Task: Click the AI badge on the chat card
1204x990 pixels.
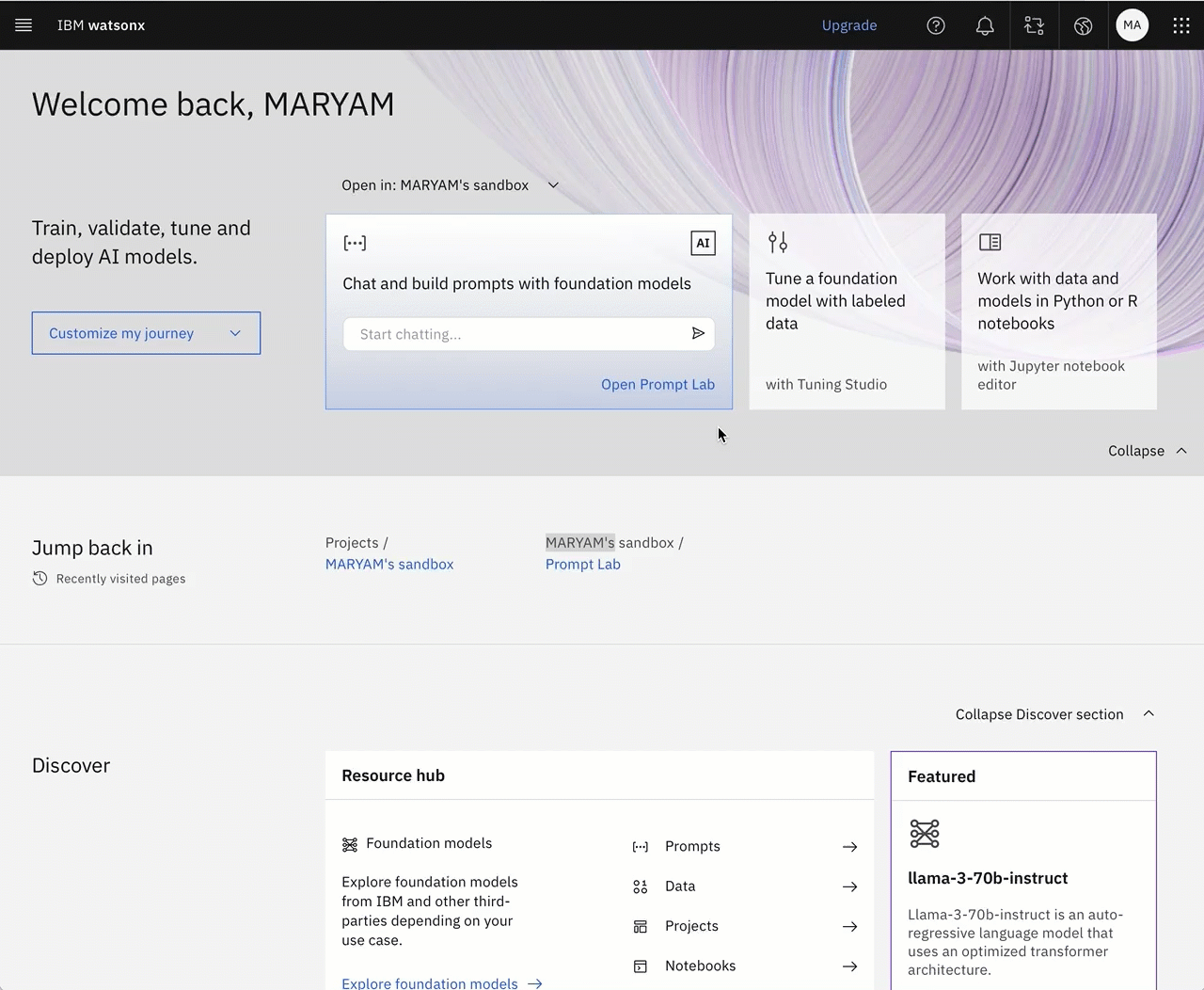Action: (x=703, y=243)
